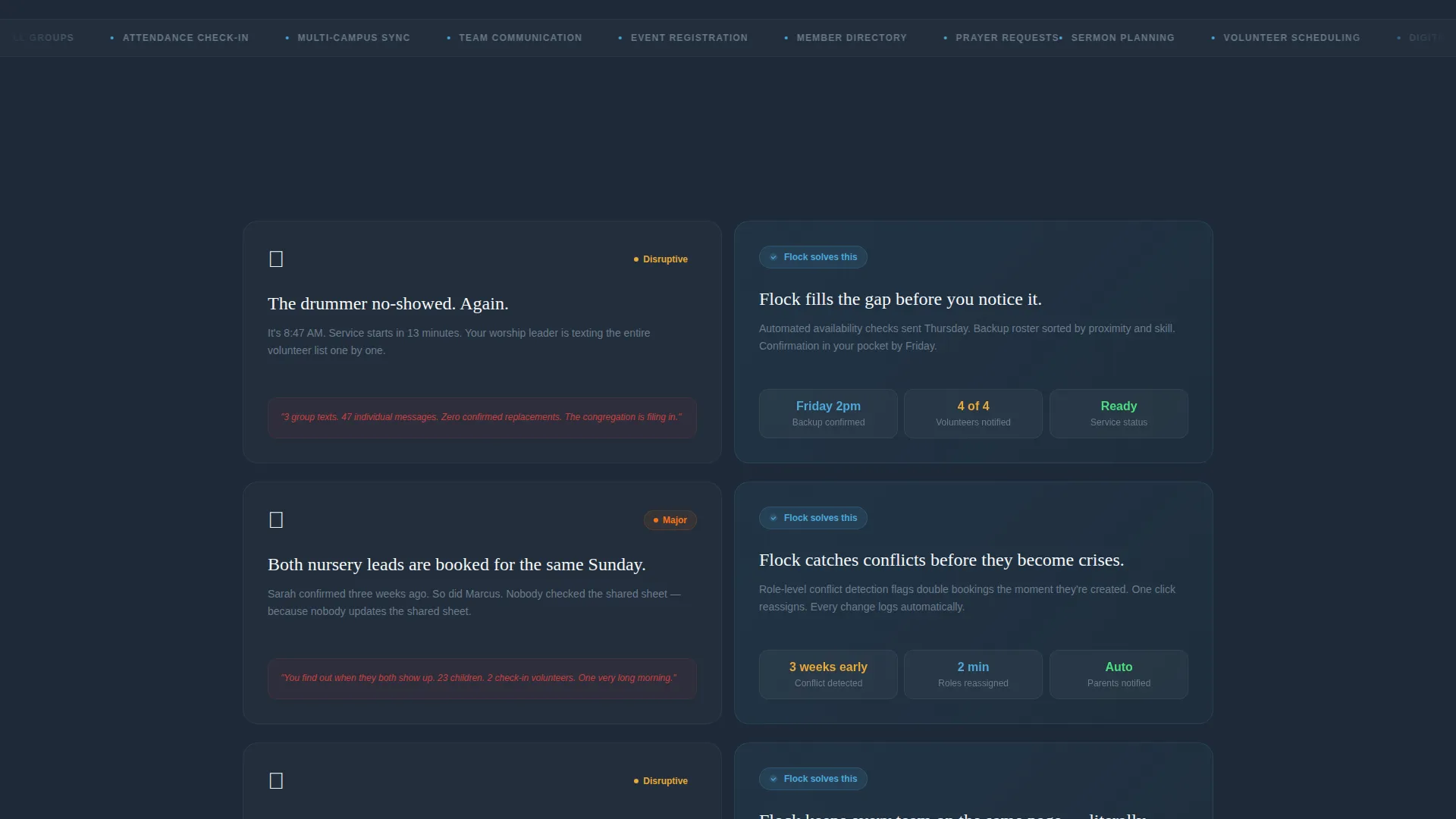
Task: Click the 'Auto' Parents notified stat
Action: (x=1119, y=674)
